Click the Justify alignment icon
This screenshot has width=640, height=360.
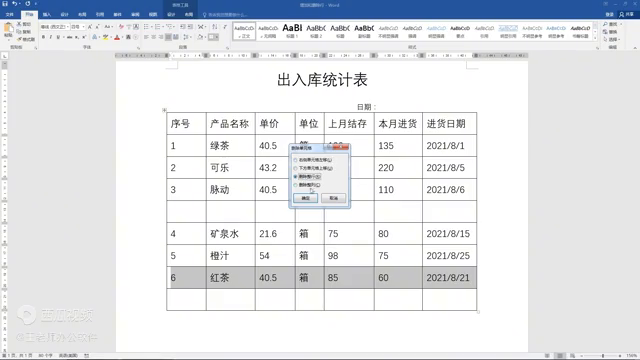[x=168, y=37]
